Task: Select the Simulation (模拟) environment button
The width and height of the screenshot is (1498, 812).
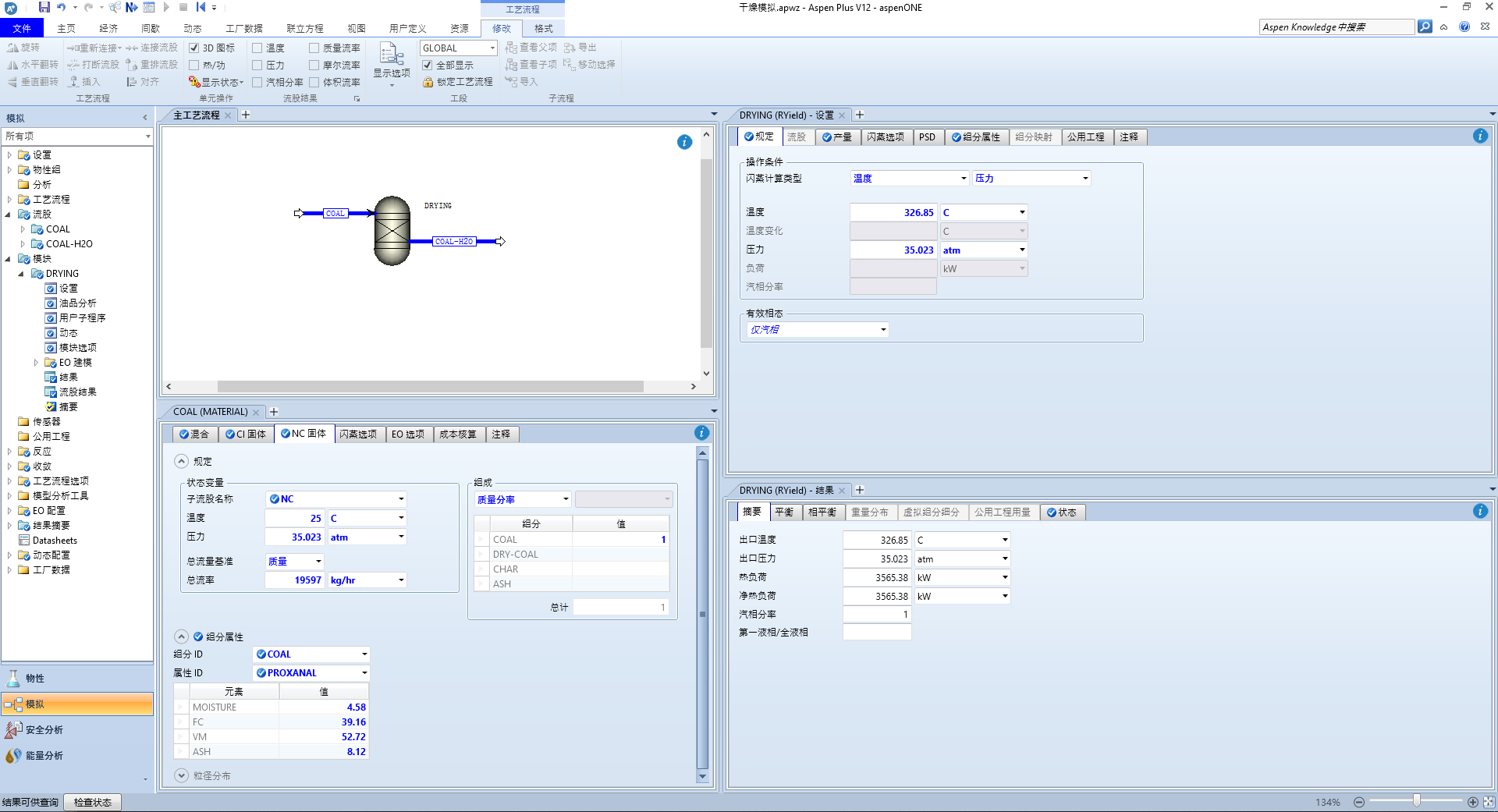Action: (x=77, y=704)
